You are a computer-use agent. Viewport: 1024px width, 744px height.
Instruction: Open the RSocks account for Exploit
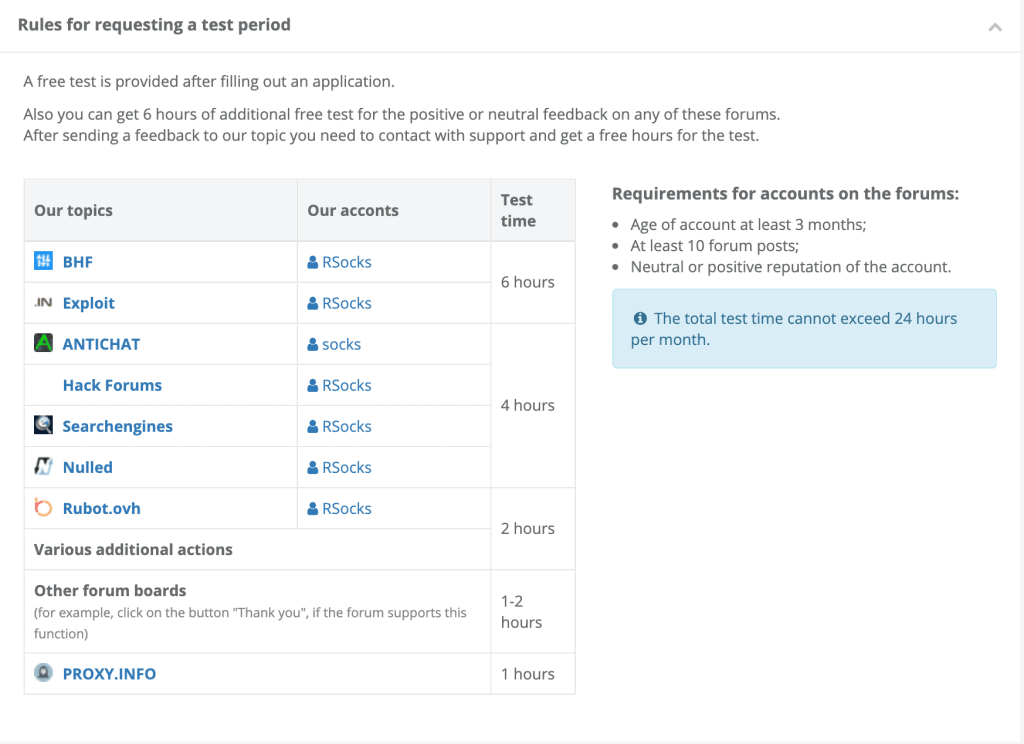[347, 303]
